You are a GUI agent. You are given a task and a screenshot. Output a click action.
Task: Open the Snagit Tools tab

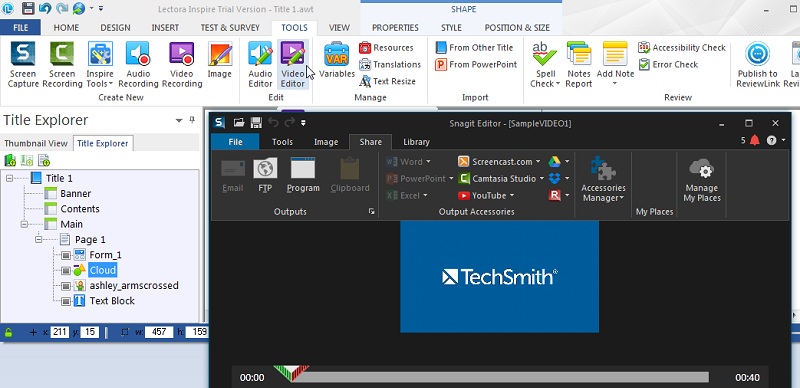click(x=282, y=142)
